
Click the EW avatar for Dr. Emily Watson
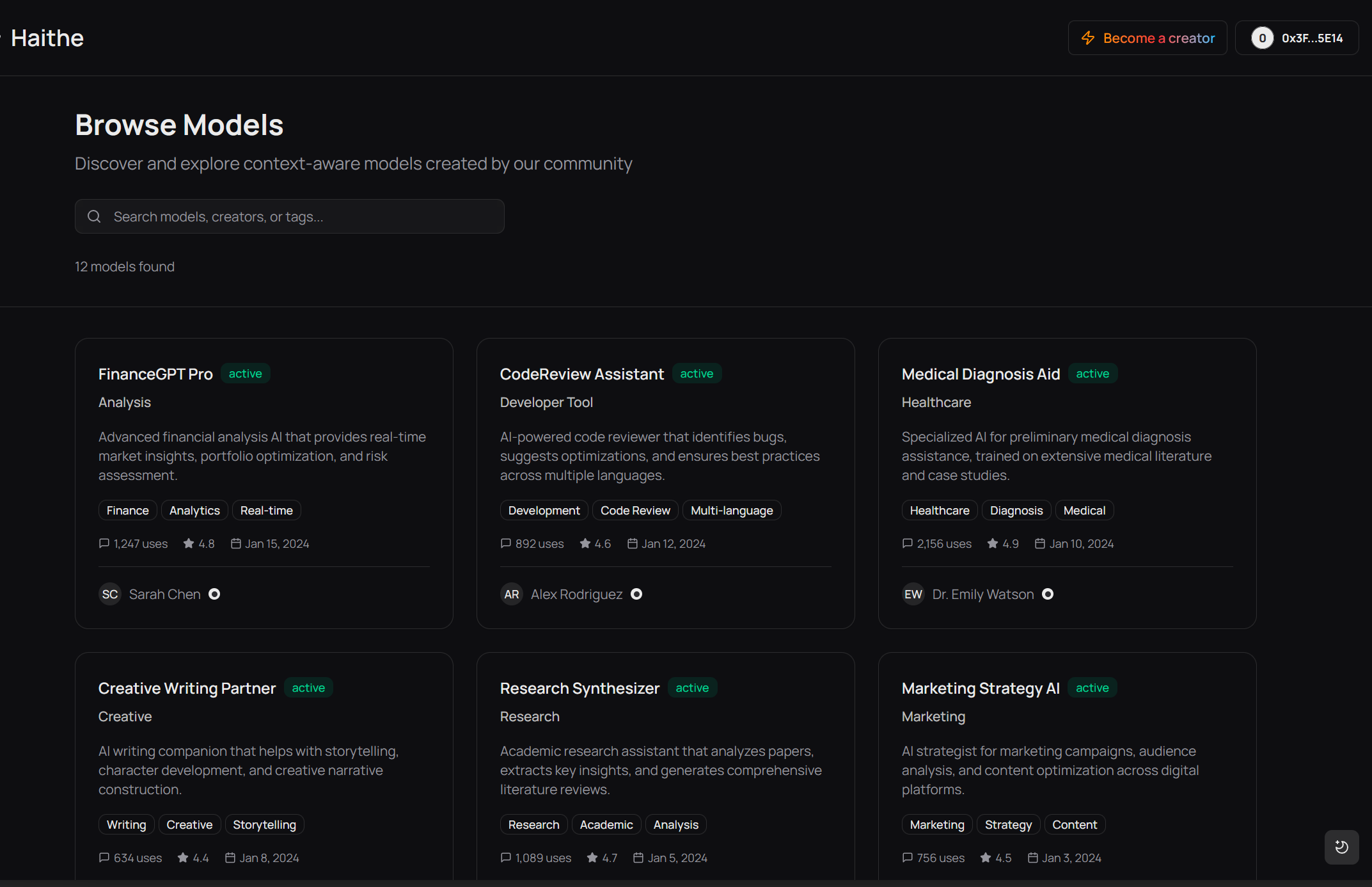coord(913,594)
